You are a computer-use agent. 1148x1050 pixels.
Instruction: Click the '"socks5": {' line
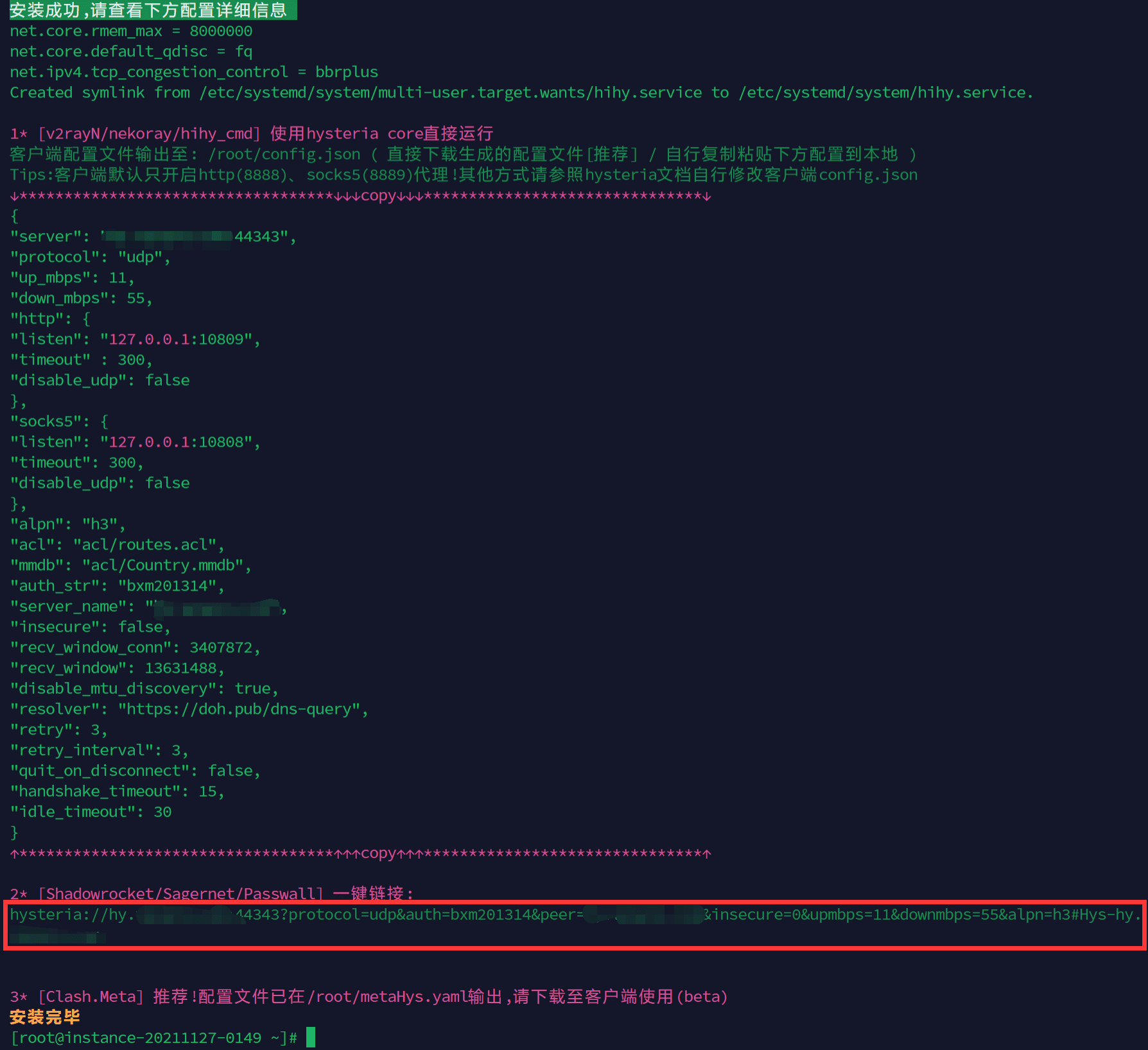[59, 421]
